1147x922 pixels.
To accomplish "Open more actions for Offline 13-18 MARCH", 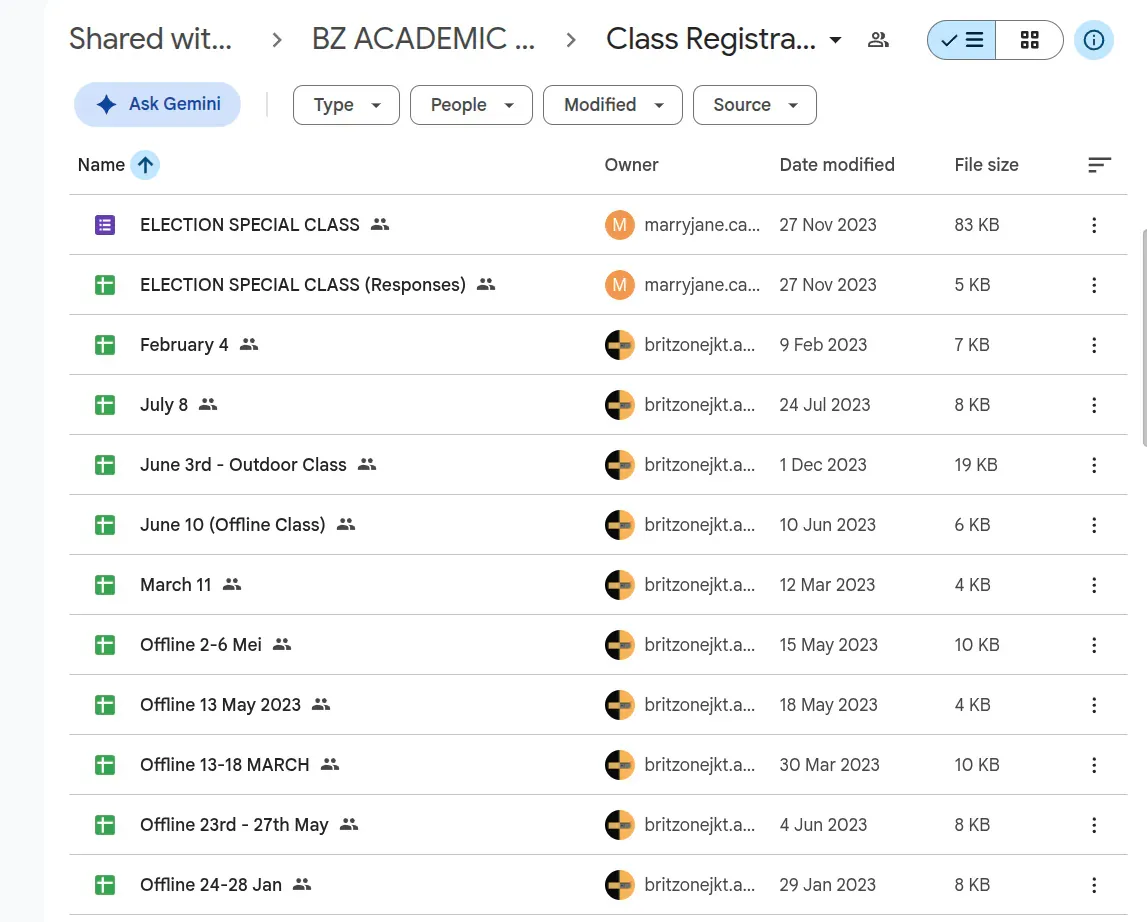I will (1094, 765).
